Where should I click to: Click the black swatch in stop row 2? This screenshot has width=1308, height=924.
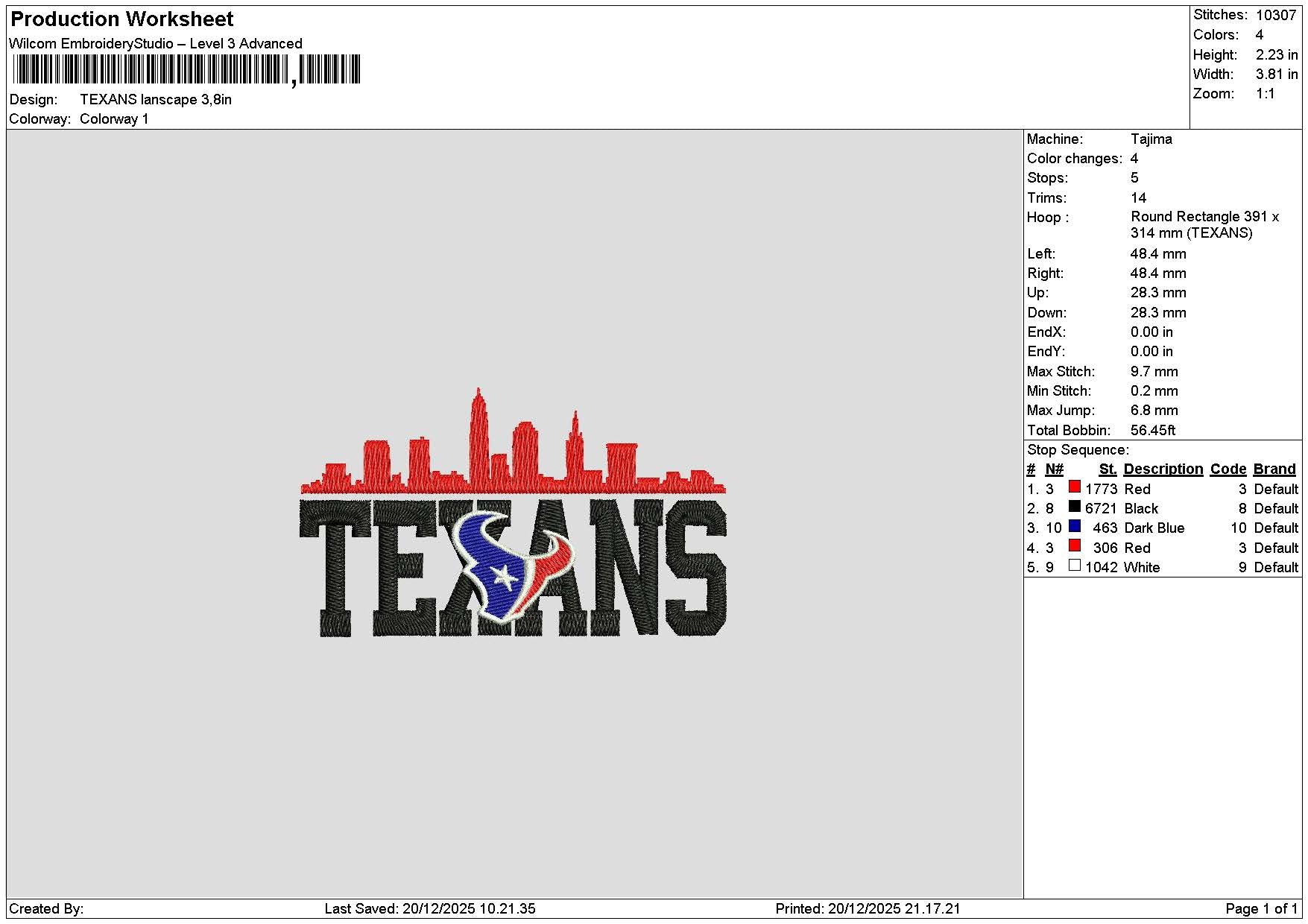point(1074,507)
